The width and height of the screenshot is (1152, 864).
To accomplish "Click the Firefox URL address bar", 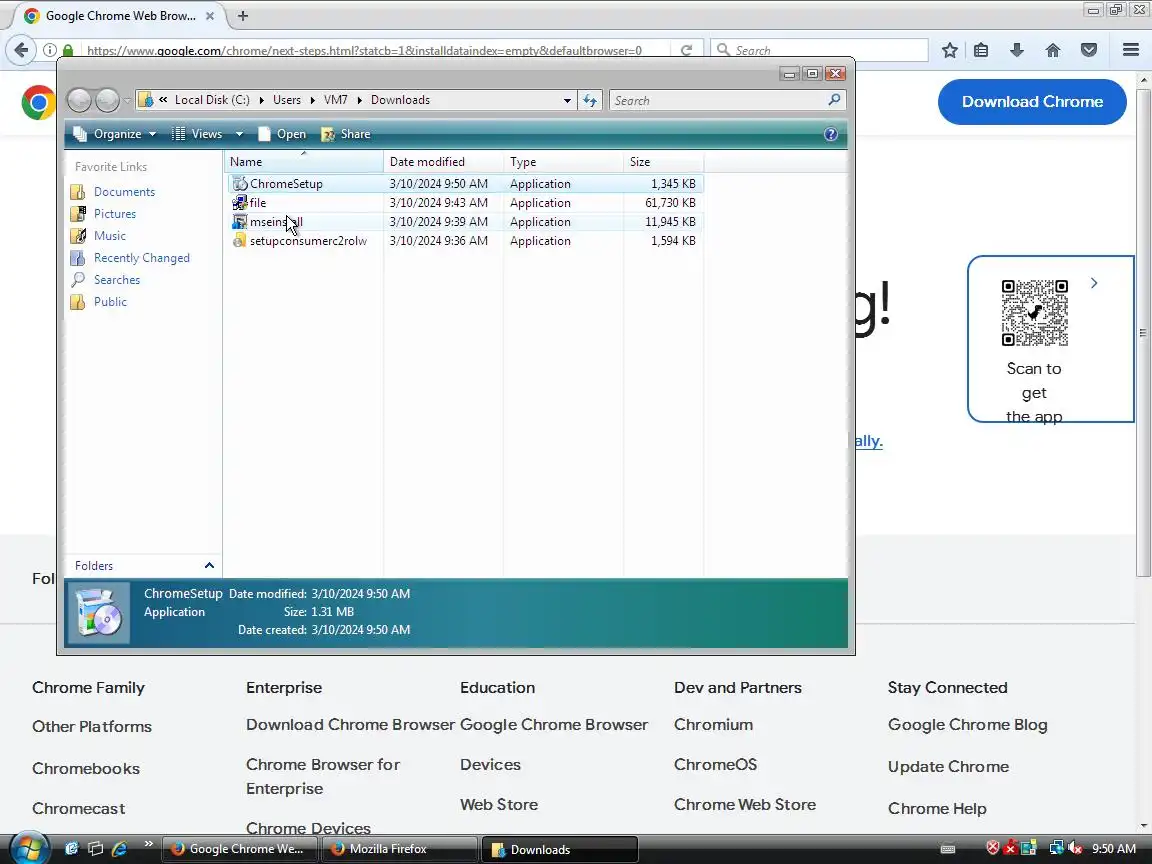I will tap(375, 50).
